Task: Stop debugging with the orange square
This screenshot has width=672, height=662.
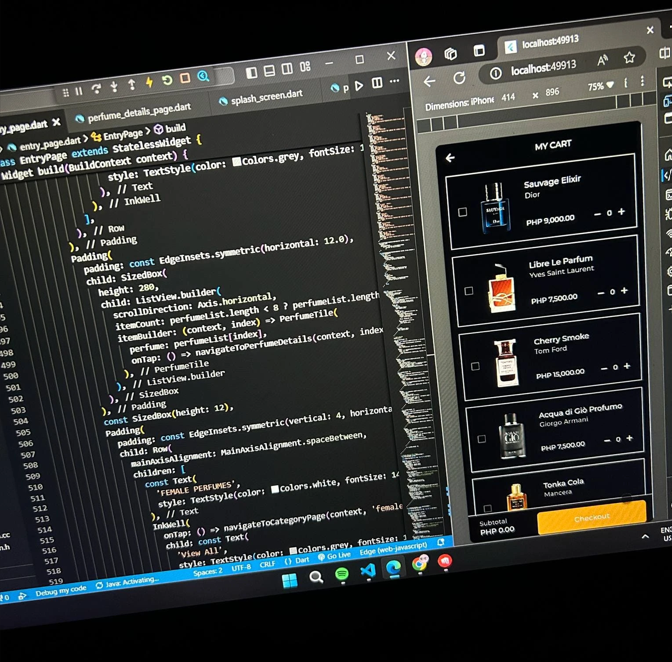Action: click(185, 78)
